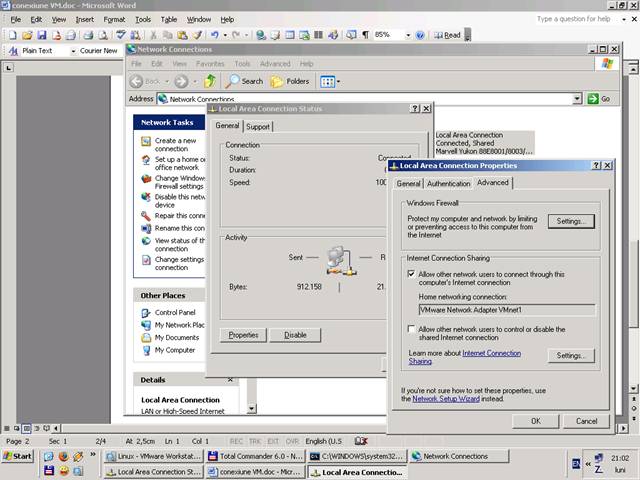
Task: Open a file with Word's Open folder icon
Action: 27,35
